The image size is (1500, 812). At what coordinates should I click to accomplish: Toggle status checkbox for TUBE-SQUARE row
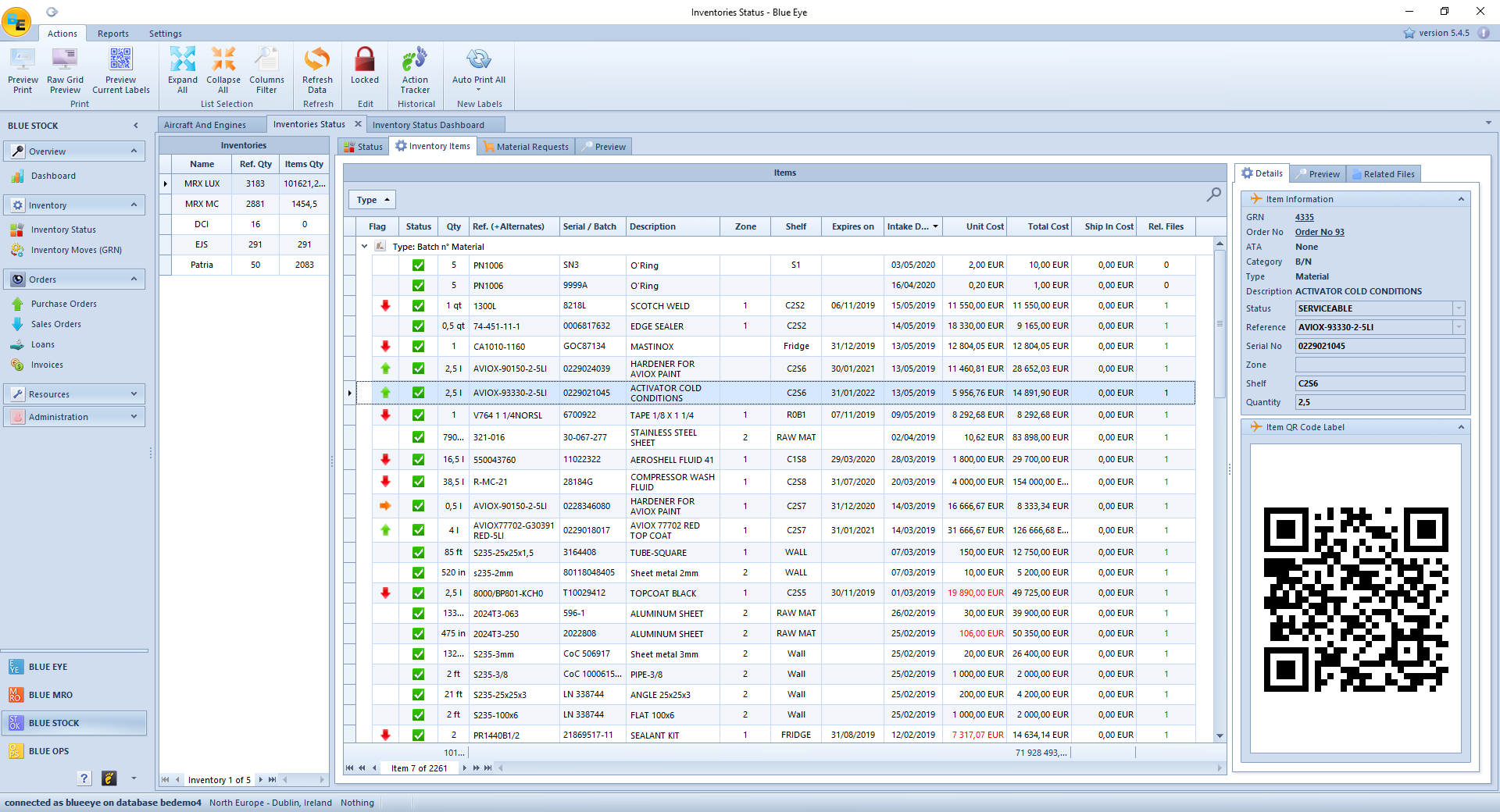(419, 553)
